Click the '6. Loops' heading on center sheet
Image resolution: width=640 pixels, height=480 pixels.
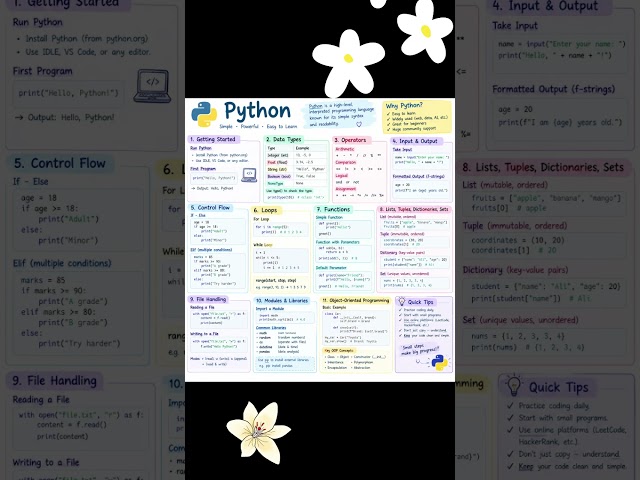click(x=265, y=210)
